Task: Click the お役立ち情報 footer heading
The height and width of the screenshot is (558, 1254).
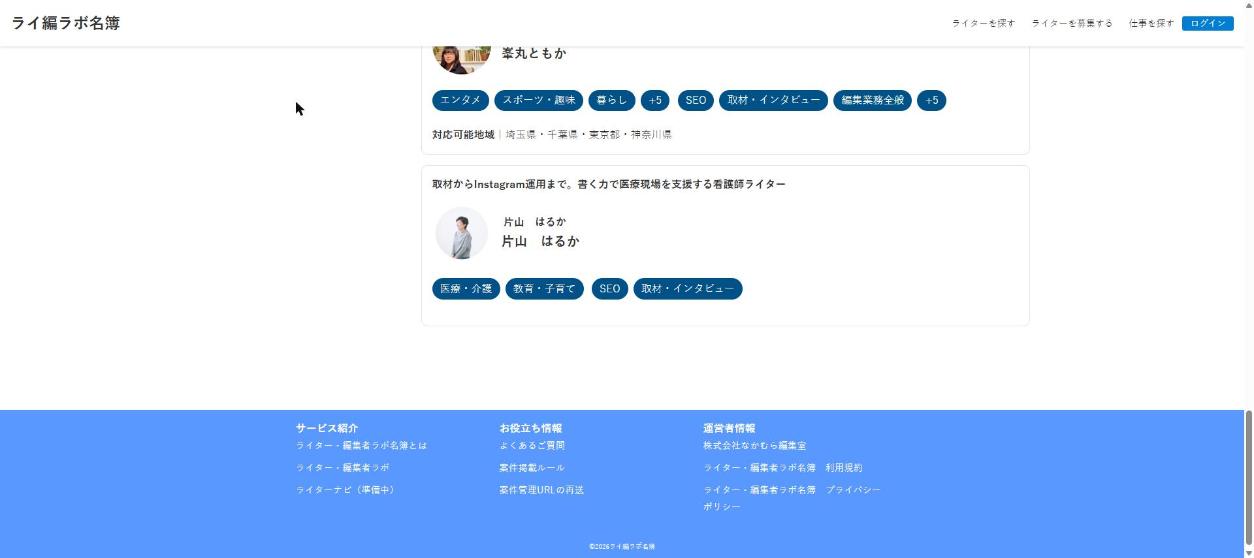Action: [530, 428]
